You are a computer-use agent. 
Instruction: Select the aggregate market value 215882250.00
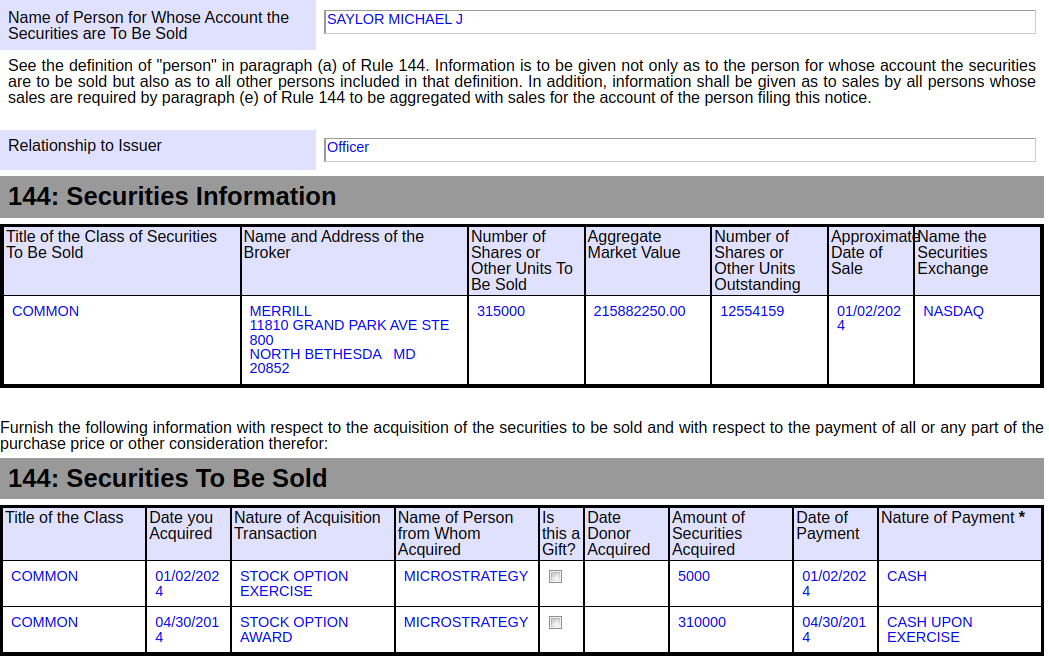tap(640, 311)
